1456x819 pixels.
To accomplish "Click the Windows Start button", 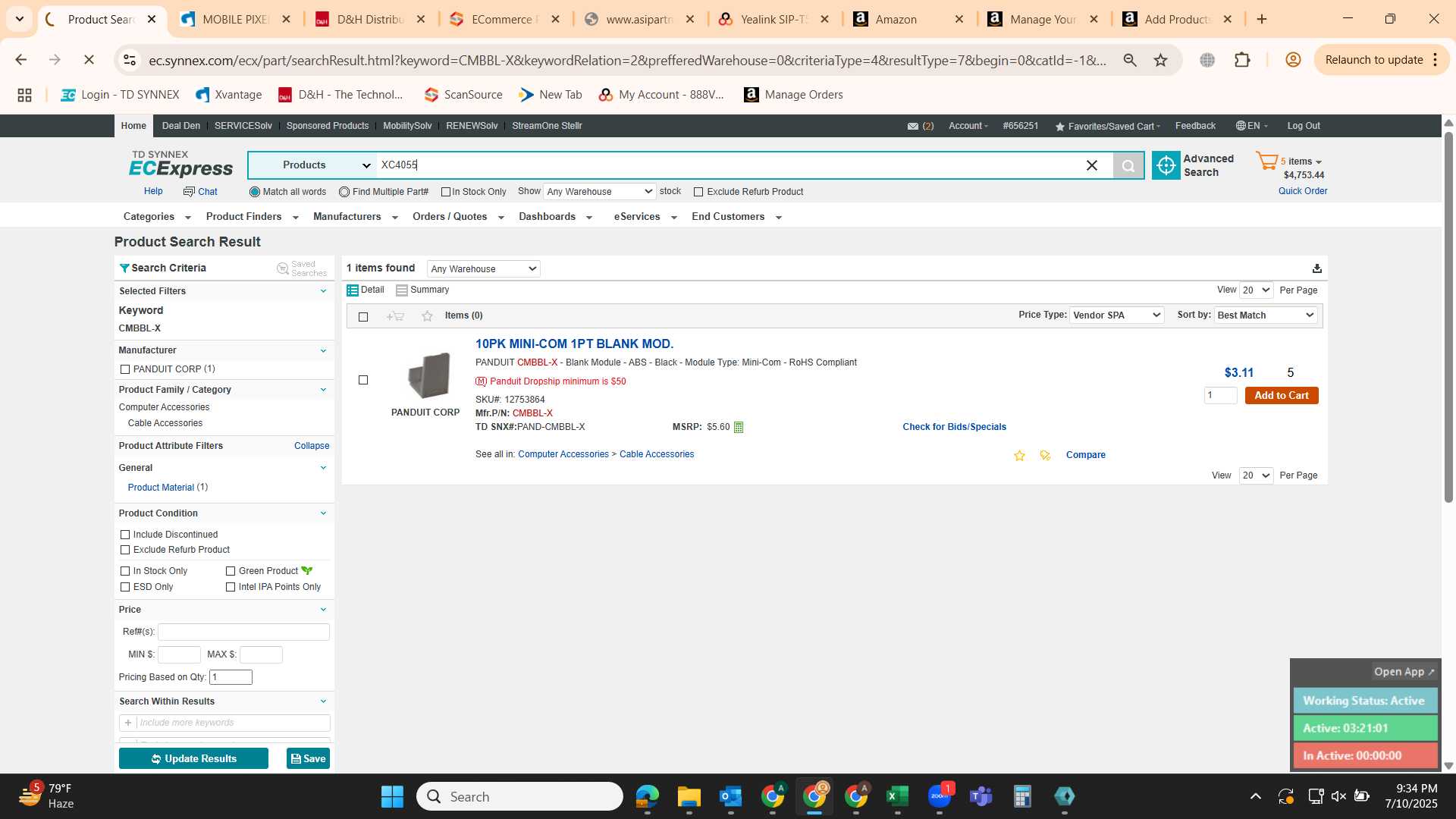I will 392,796.
